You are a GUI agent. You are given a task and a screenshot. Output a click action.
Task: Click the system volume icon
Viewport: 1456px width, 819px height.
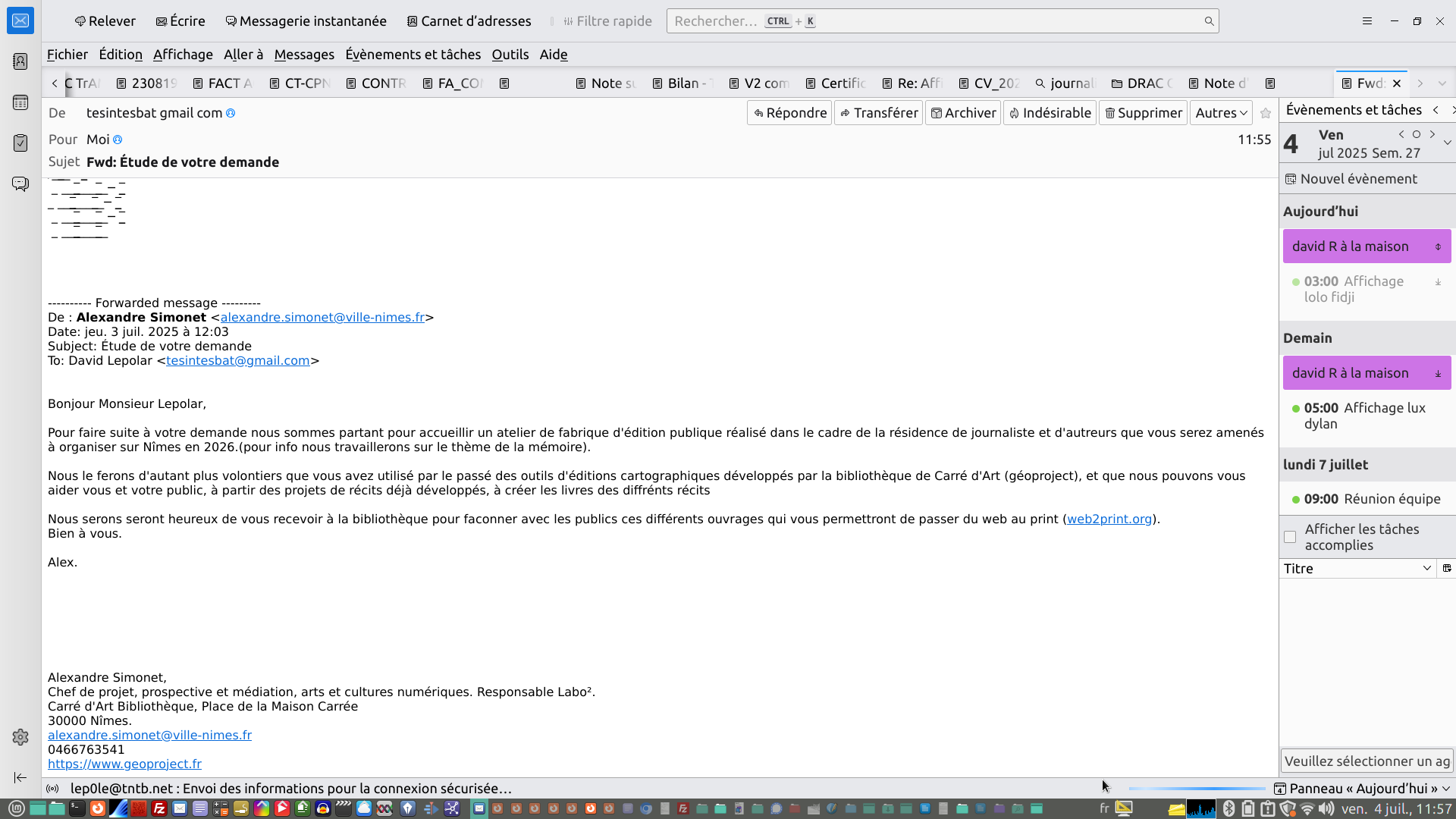(1326, 808)
